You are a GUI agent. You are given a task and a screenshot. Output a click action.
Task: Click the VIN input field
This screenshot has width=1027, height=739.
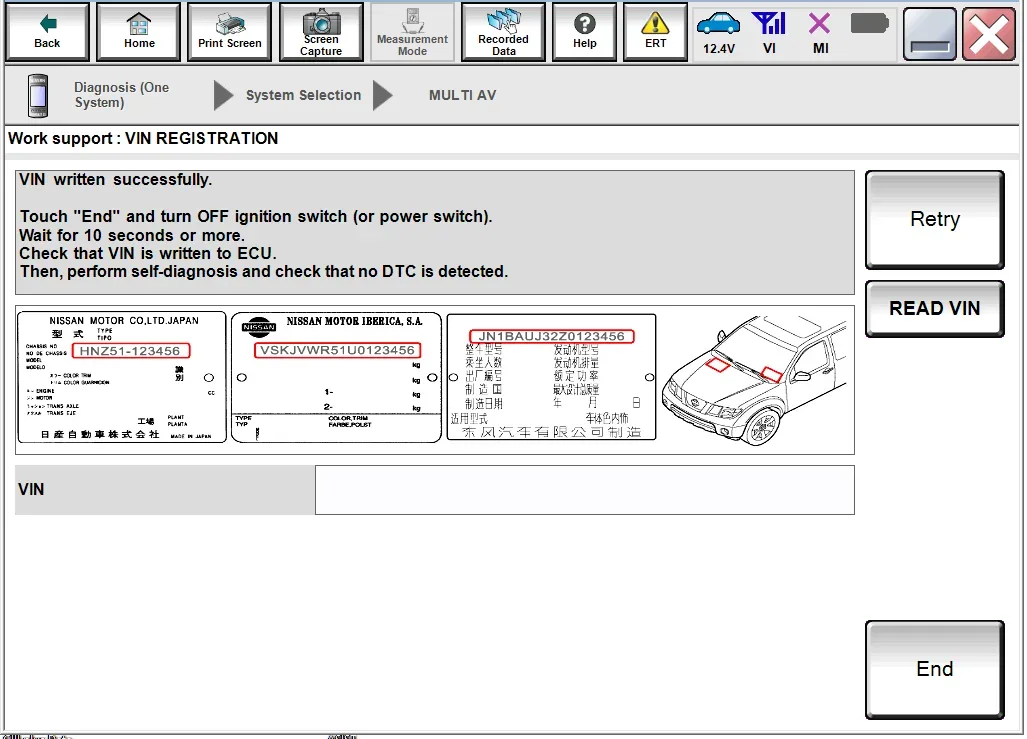[x=584, y=490]
